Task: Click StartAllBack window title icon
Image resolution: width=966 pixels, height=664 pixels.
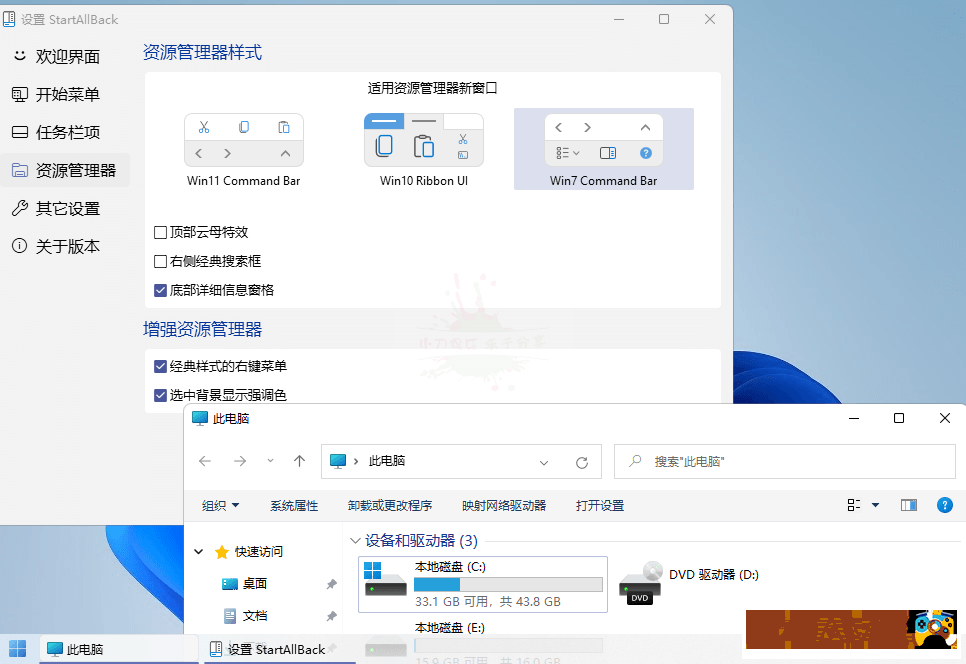Action: pyautogui.click(x=9, y=19)
